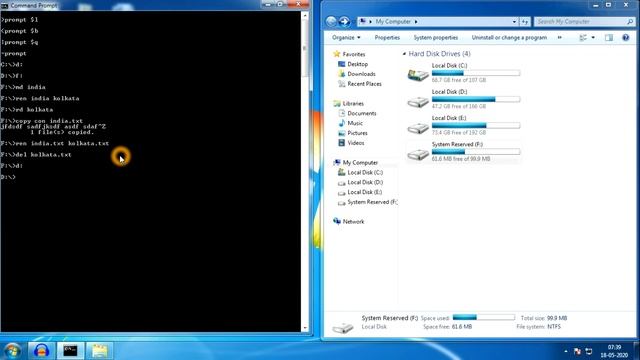The height and width of the screenshot is (360, 640).
Task: Click Properties in Explorer toolbar
Action: pyautogui.click(x=387, y=38)
